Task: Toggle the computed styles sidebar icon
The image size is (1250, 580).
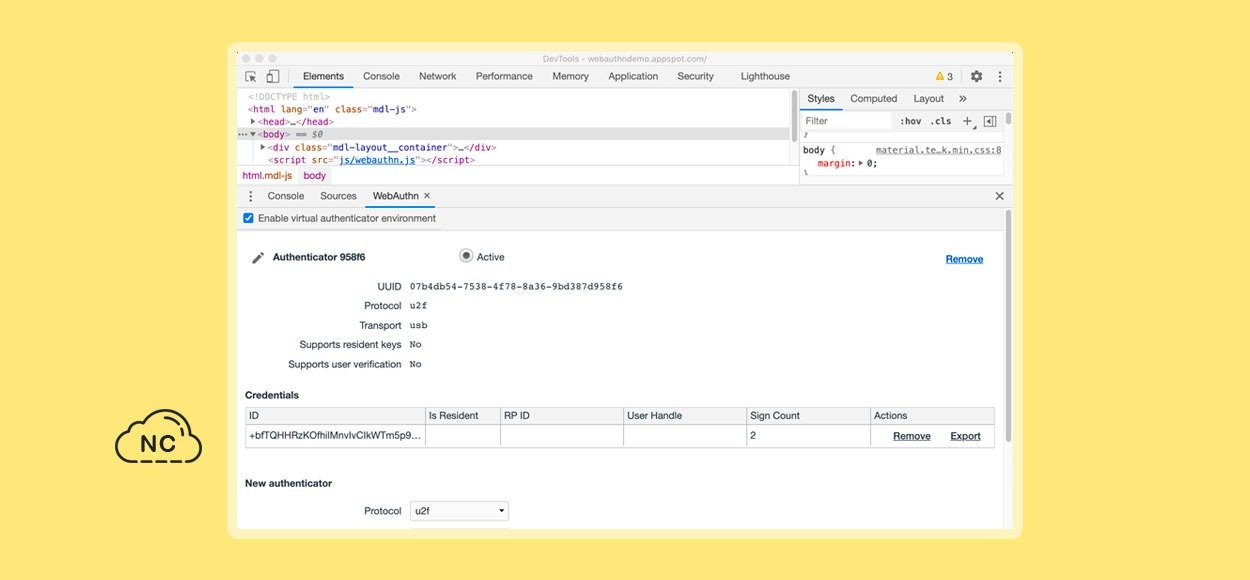Action: coord(989,121)
